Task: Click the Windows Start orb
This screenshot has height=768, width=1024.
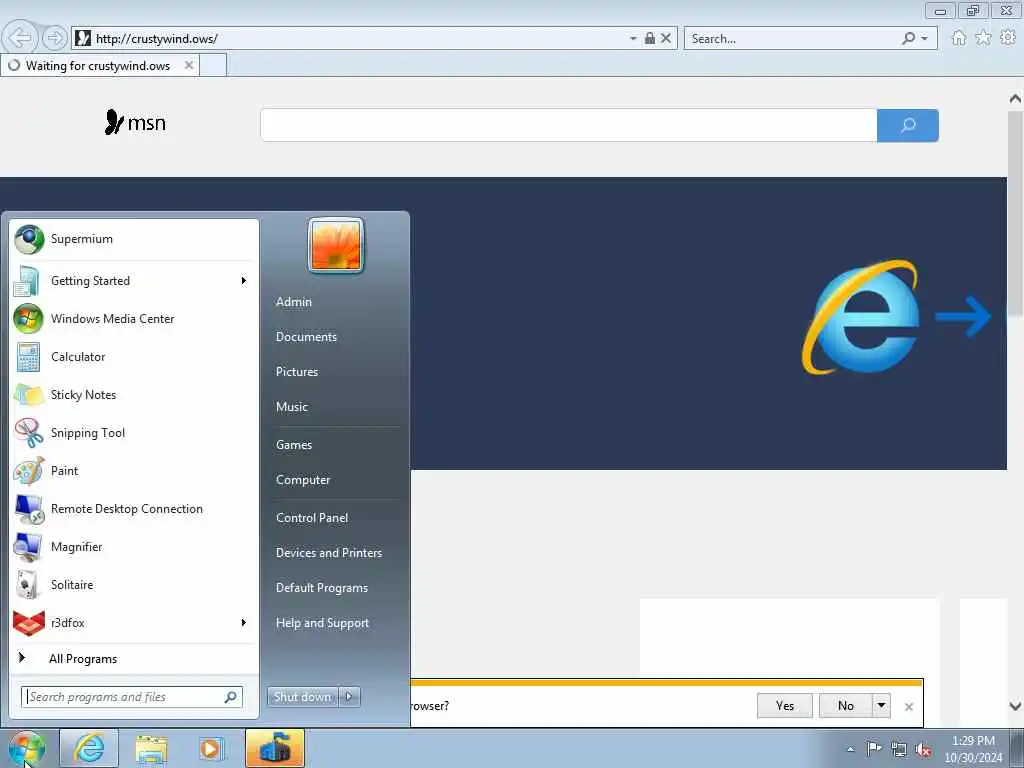Action: [27, 748]
